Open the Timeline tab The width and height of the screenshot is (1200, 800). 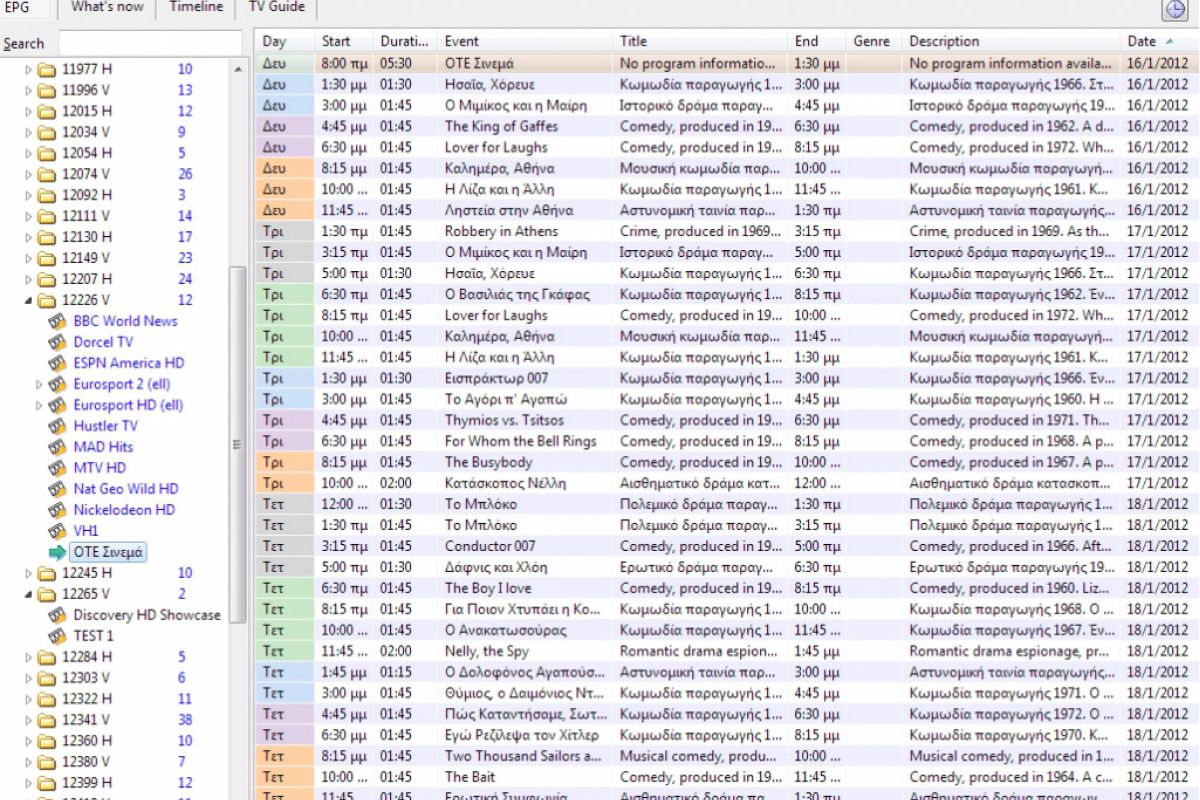[196, 8]
